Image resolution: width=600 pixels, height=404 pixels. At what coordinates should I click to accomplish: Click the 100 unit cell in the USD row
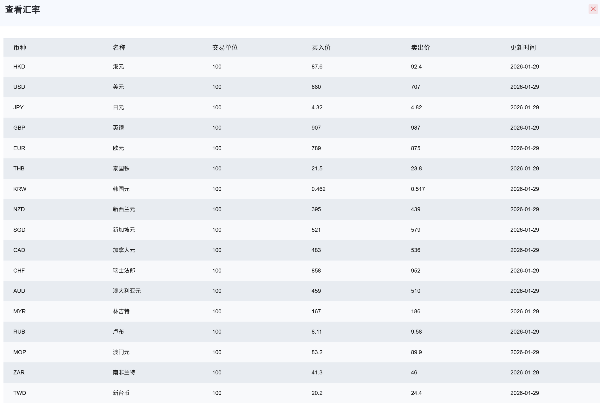tap(217, 87)
